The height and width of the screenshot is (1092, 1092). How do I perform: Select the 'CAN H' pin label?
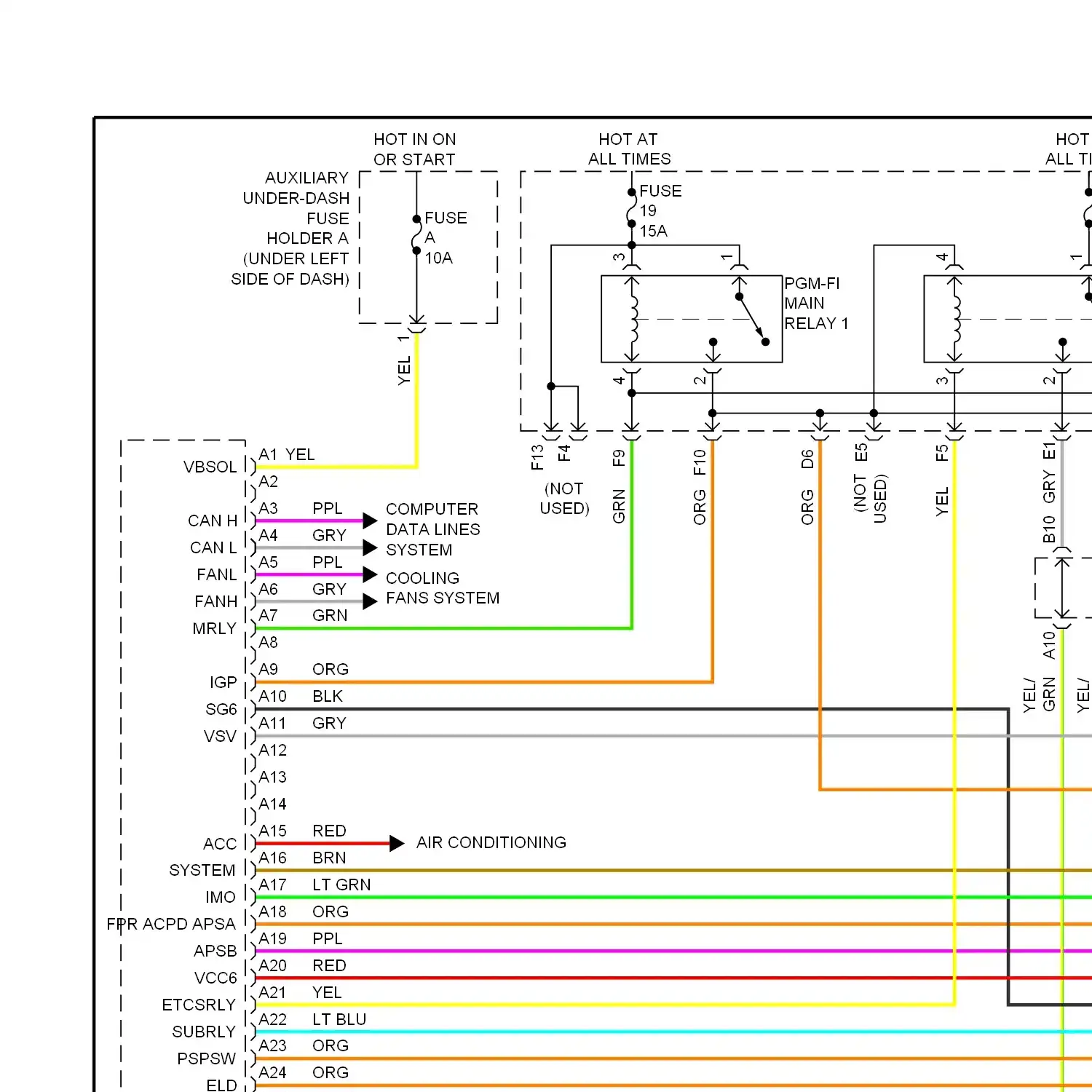[x=213, y=521]
